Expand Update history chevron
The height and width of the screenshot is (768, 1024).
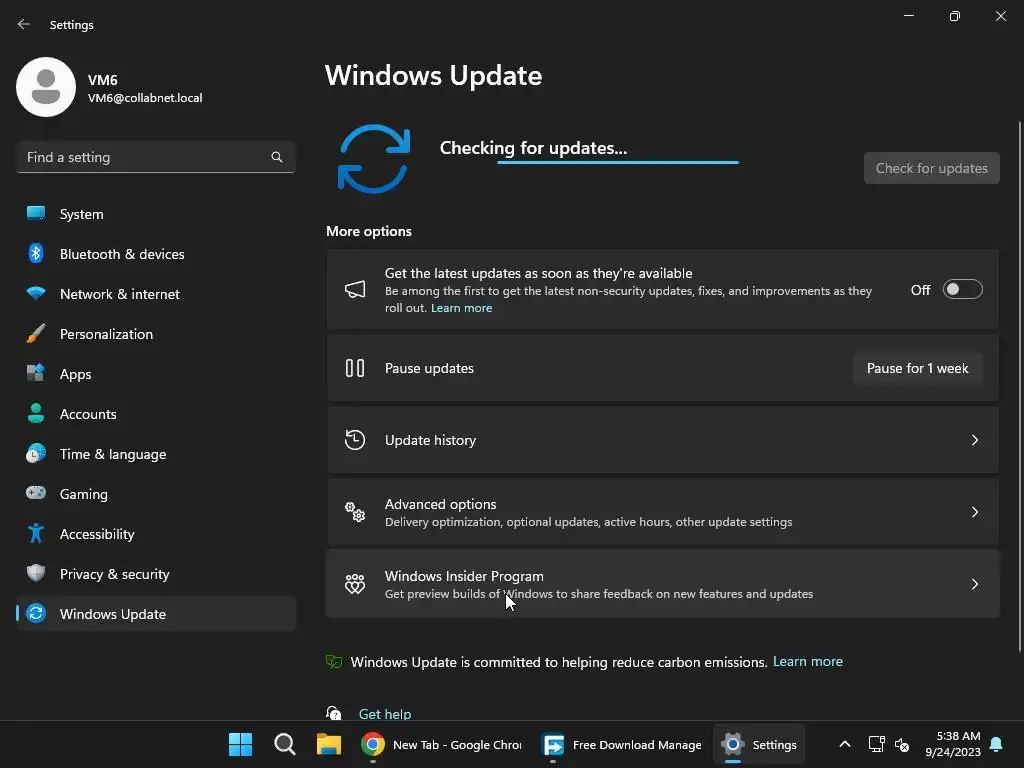tap(975, 440)
